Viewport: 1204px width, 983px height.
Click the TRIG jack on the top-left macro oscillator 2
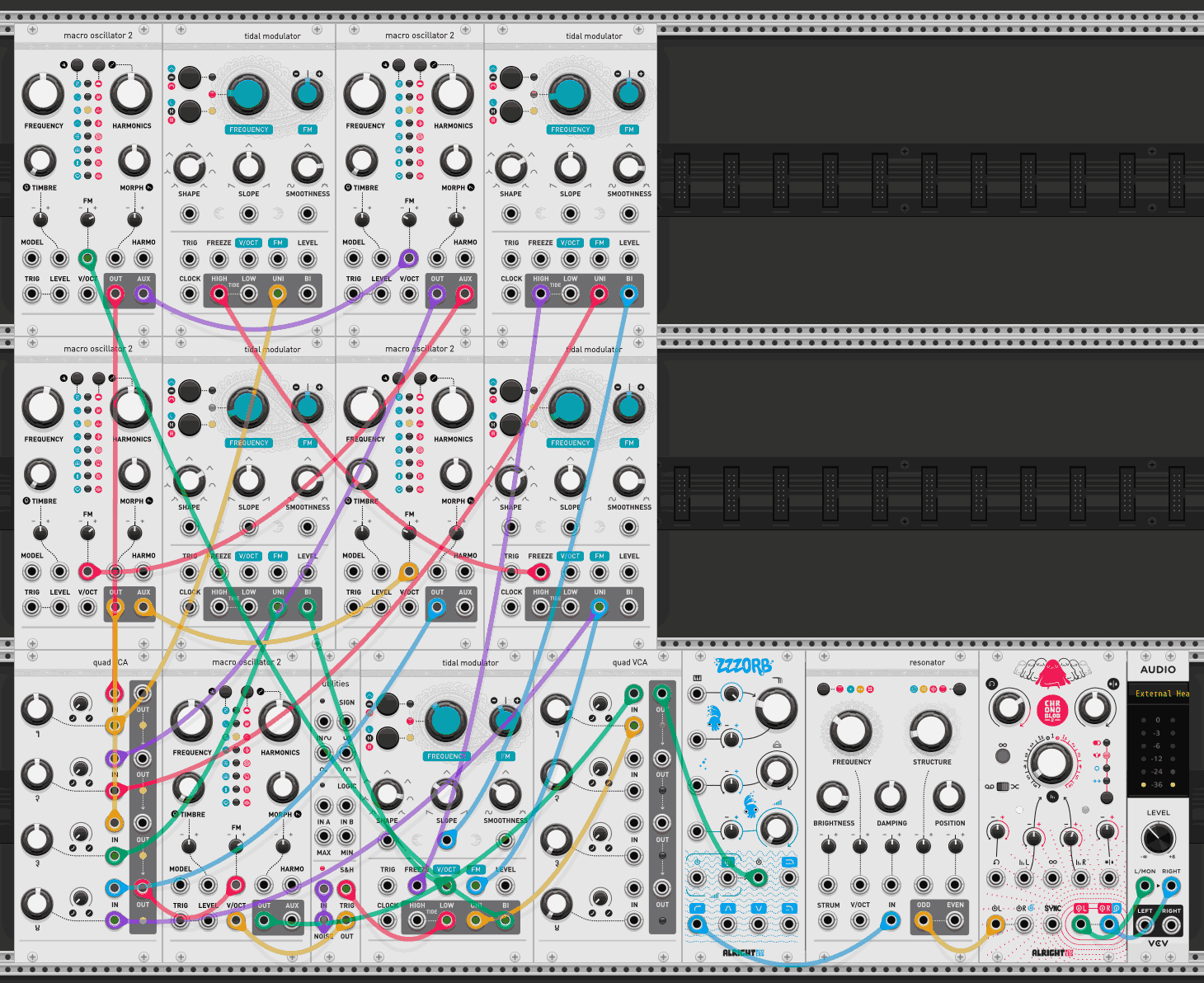(31, 294)
